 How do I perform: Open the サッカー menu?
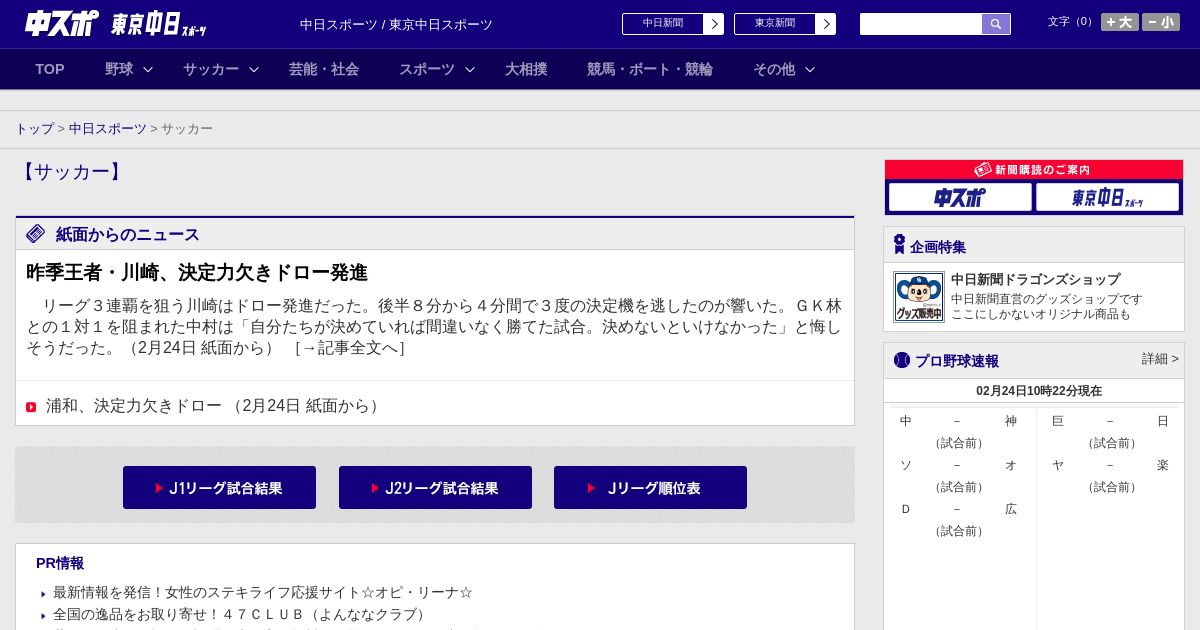point(211,69)
